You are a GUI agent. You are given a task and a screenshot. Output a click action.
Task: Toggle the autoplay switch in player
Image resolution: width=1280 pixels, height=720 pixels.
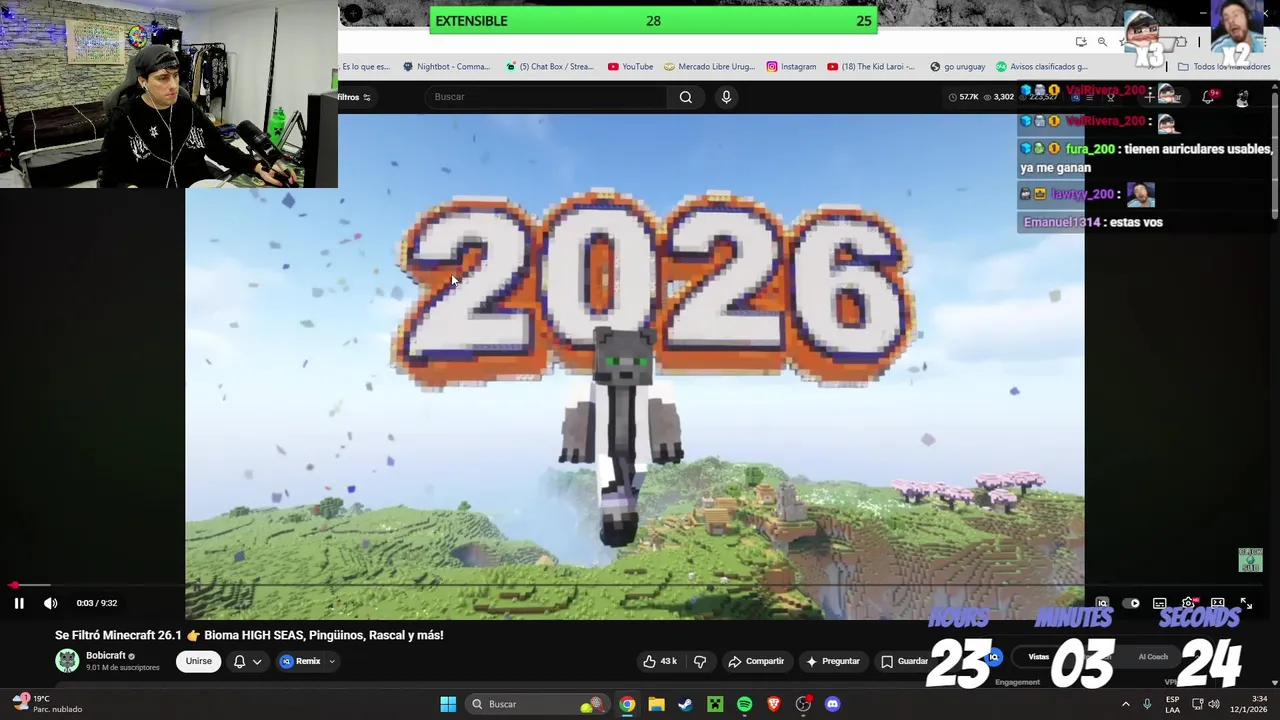1131,603
